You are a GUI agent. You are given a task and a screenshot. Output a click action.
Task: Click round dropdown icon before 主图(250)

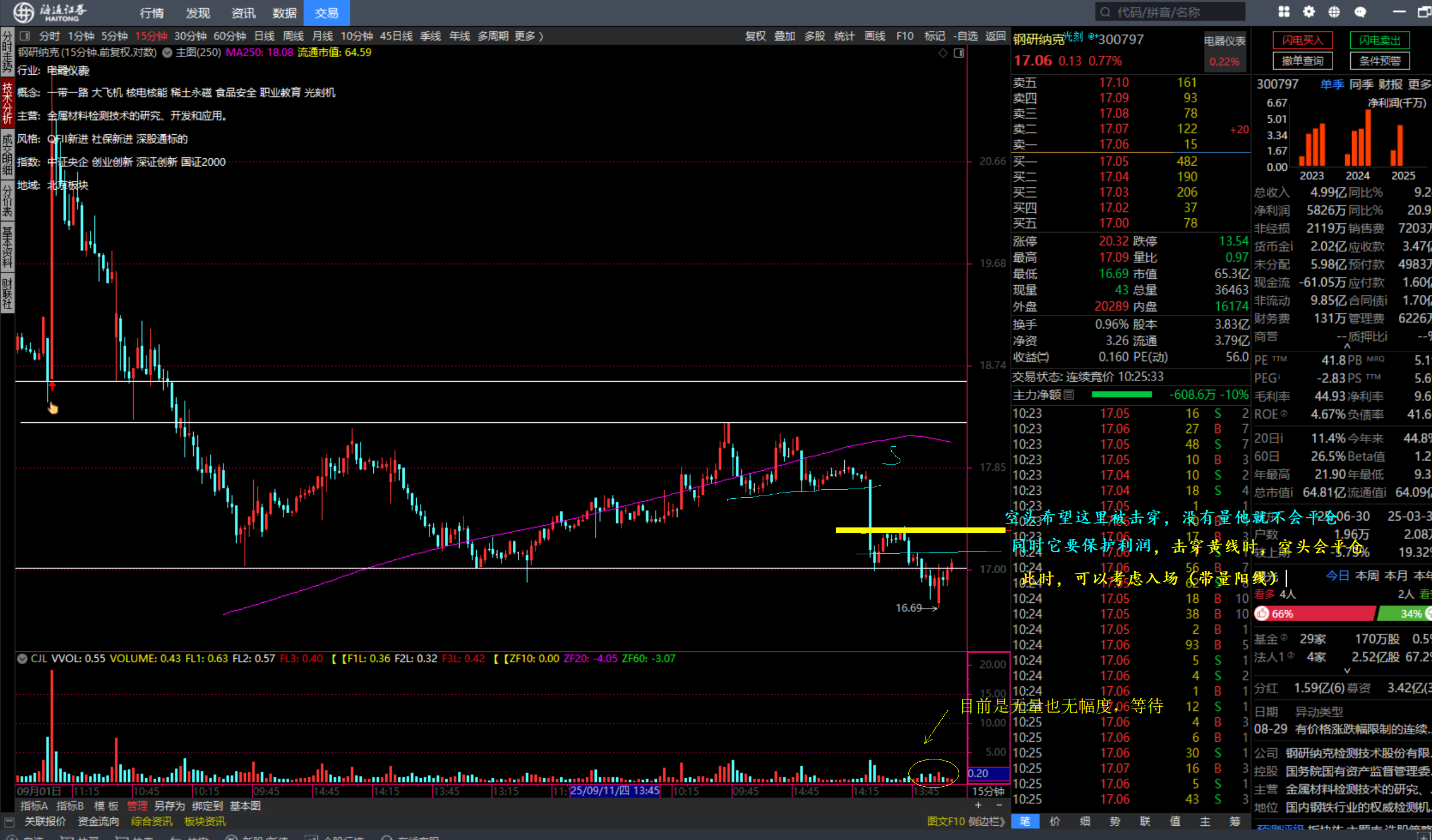click(167, 53)
